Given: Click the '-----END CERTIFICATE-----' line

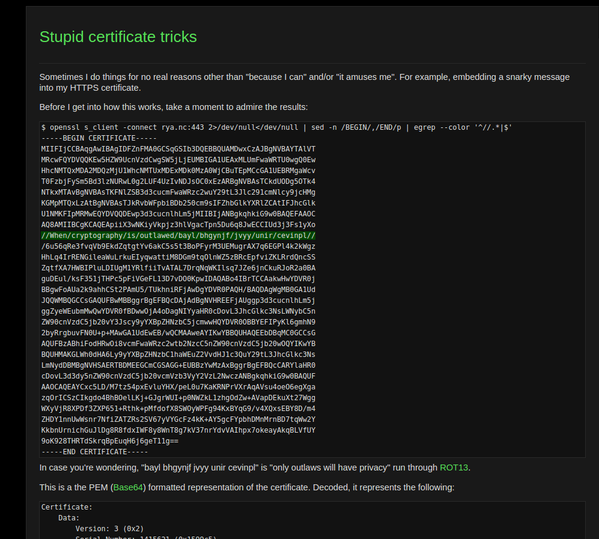Looking at the screenshot, I should (95, 452).
